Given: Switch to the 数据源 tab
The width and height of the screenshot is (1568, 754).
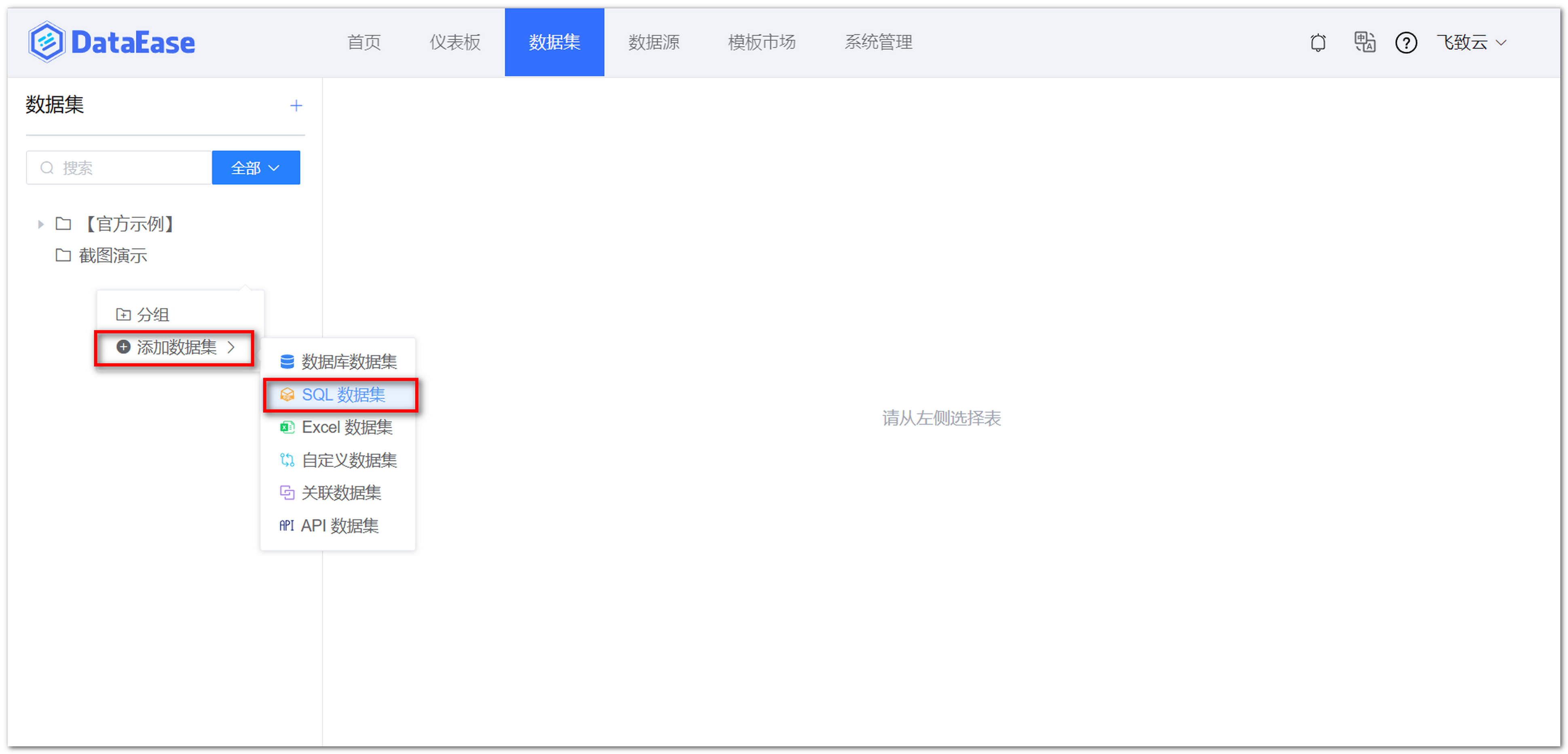Looking at the screenshot, I should [x=654, y=42].
